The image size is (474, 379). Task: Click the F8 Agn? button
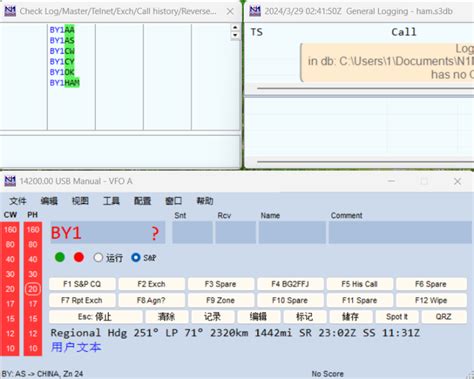click(x=151, y=300)
